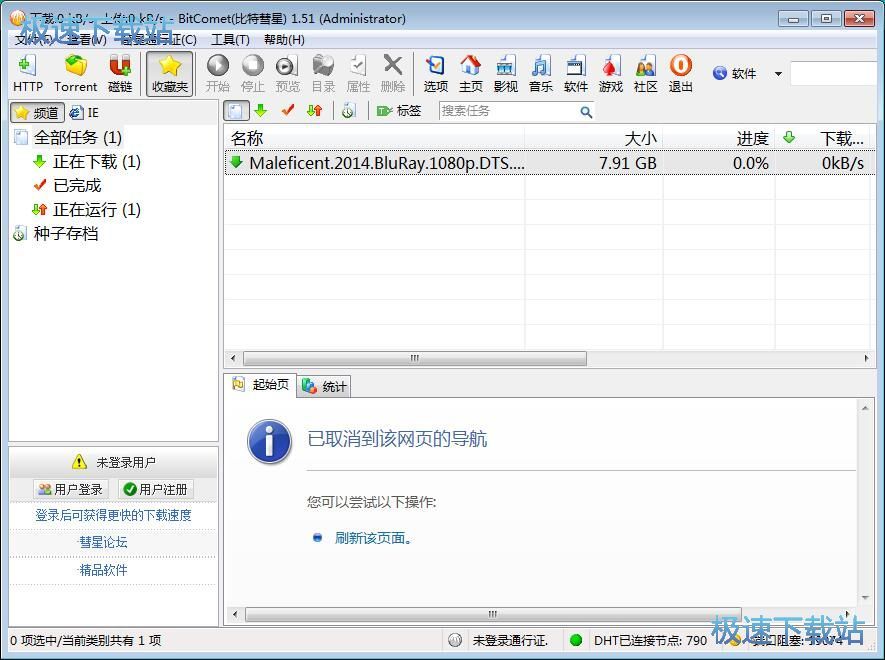Open 登录后可获得更快的下载速度 link
This screenshot has width=885, height=660.
tap(113, 515)
